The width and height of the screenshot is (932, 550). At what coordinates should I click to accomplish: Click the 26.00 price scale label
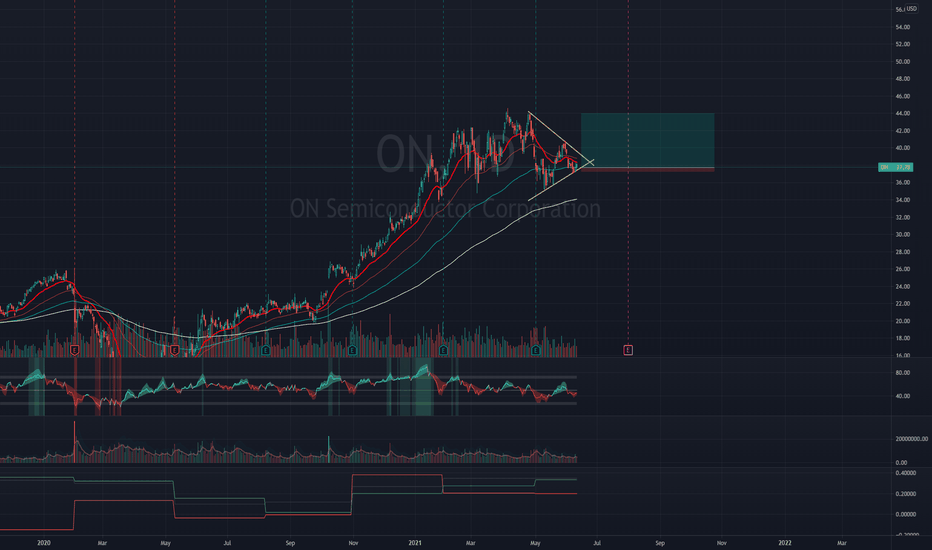[x=902, y=269]
